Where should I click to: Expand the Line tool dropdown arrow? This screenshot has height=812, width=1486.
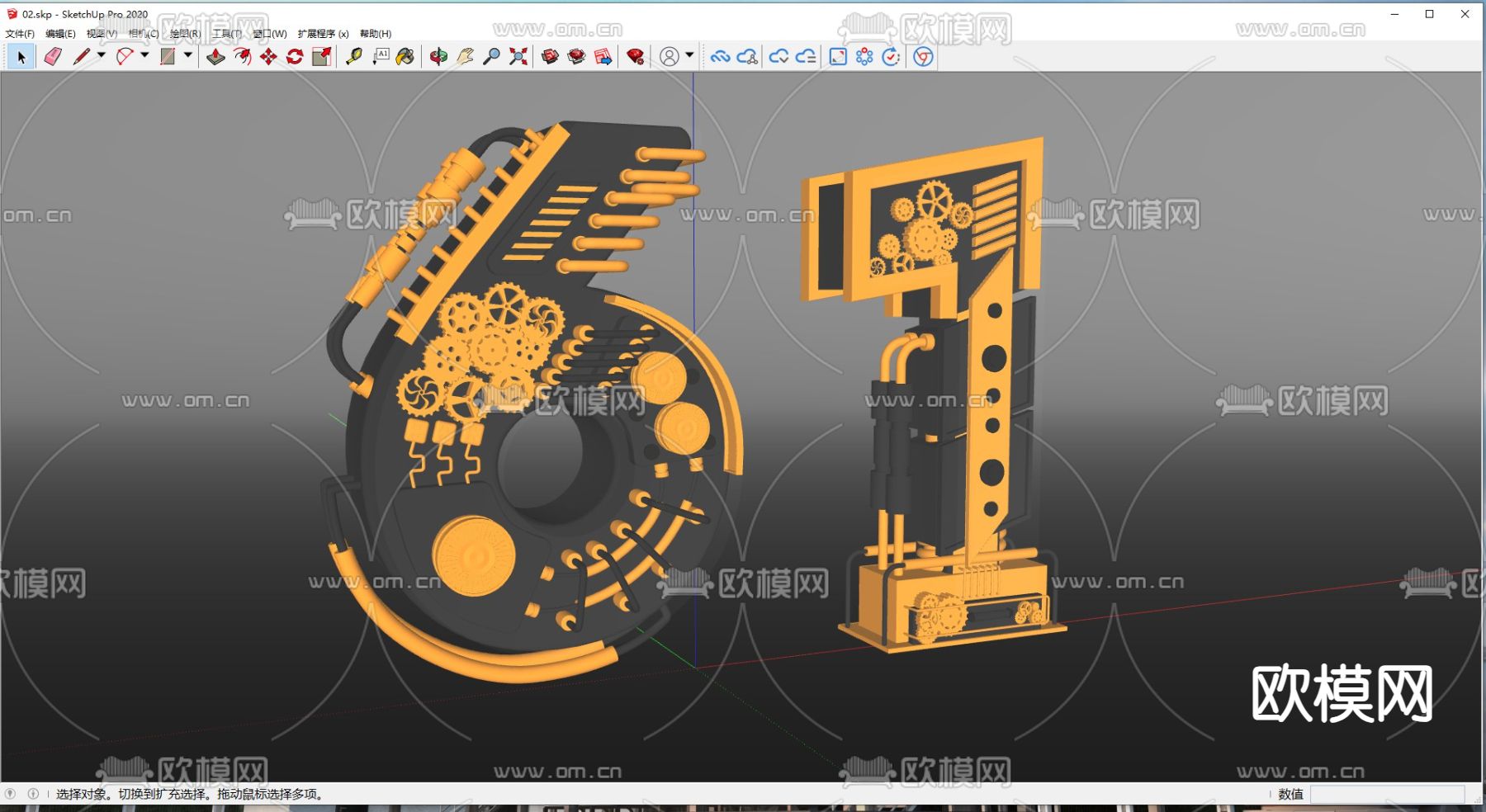coord(102,55)
